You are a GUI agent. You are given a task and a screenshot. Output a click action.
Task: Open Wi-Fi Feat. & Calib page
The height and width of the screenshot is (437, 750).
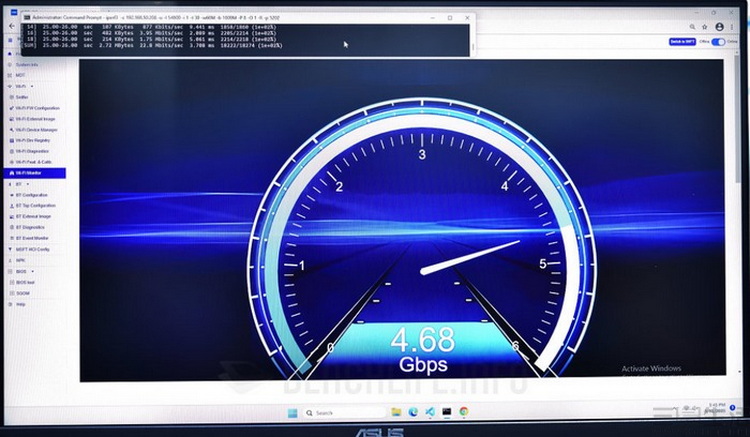click(x=33, y=162)
